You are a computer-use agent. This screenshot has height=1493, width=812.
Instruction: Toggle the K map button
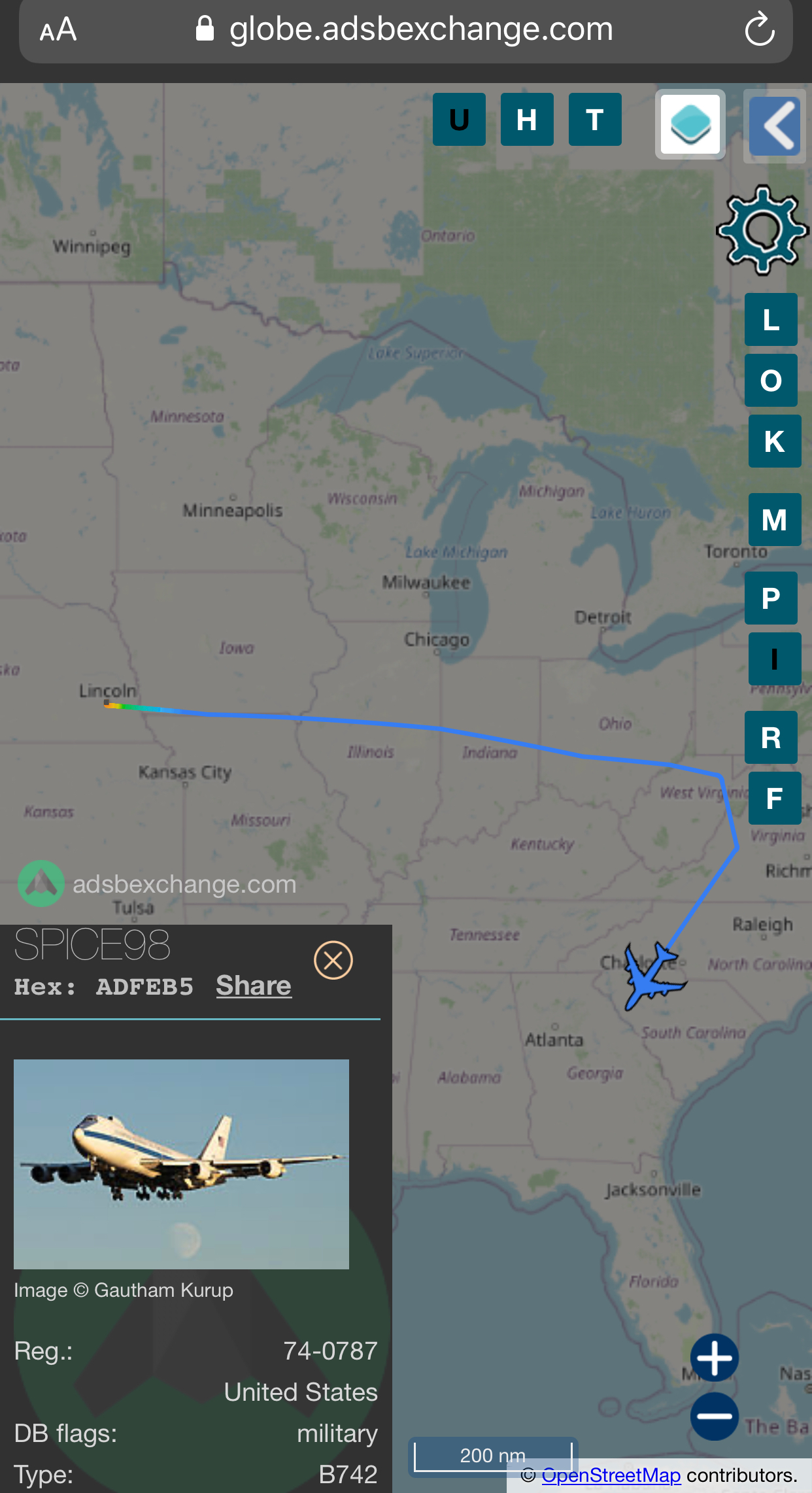775,441
